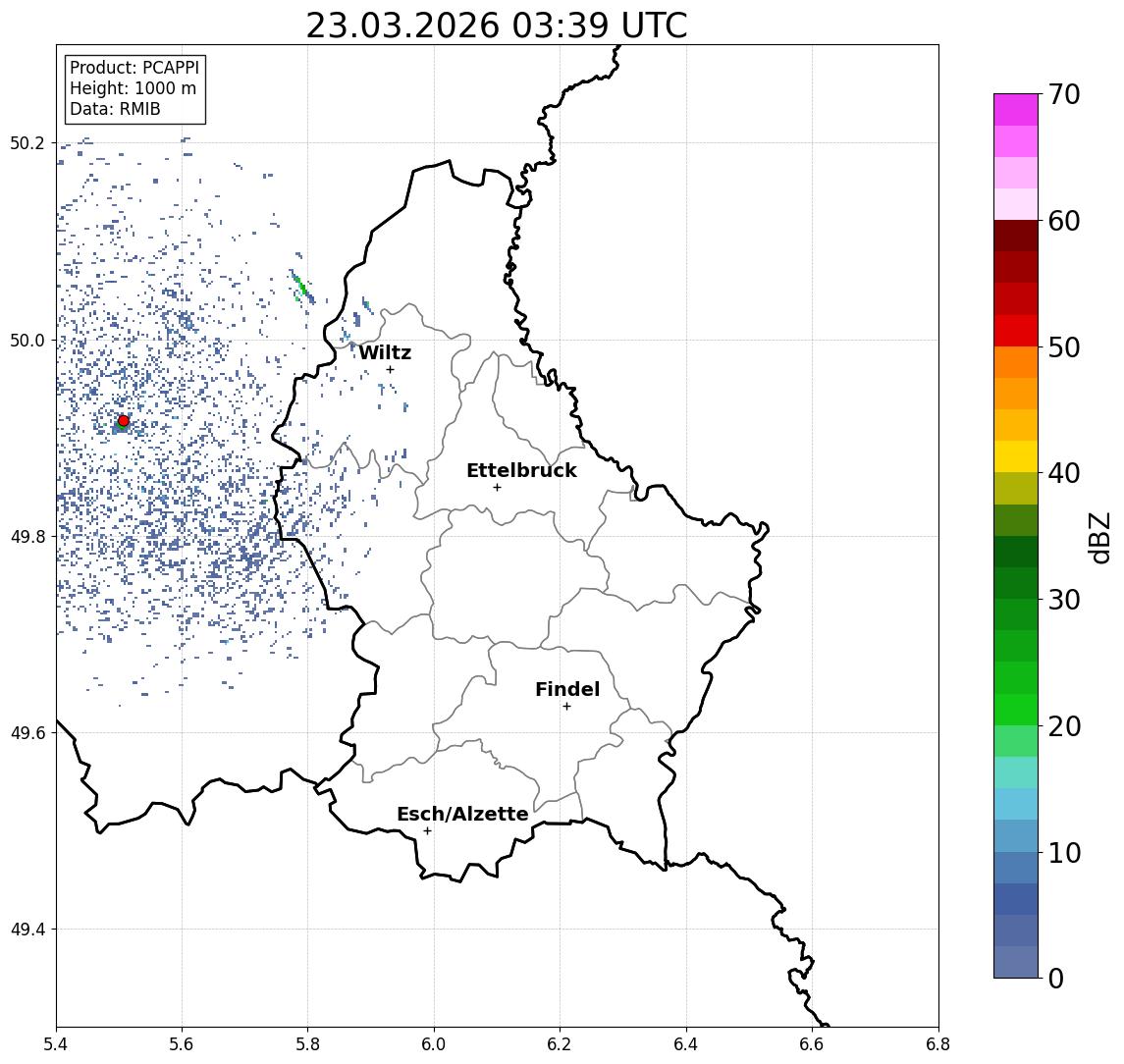Select the Ettelbruck label
The image size is (1124, 1064).
click(x=521, y=470)
